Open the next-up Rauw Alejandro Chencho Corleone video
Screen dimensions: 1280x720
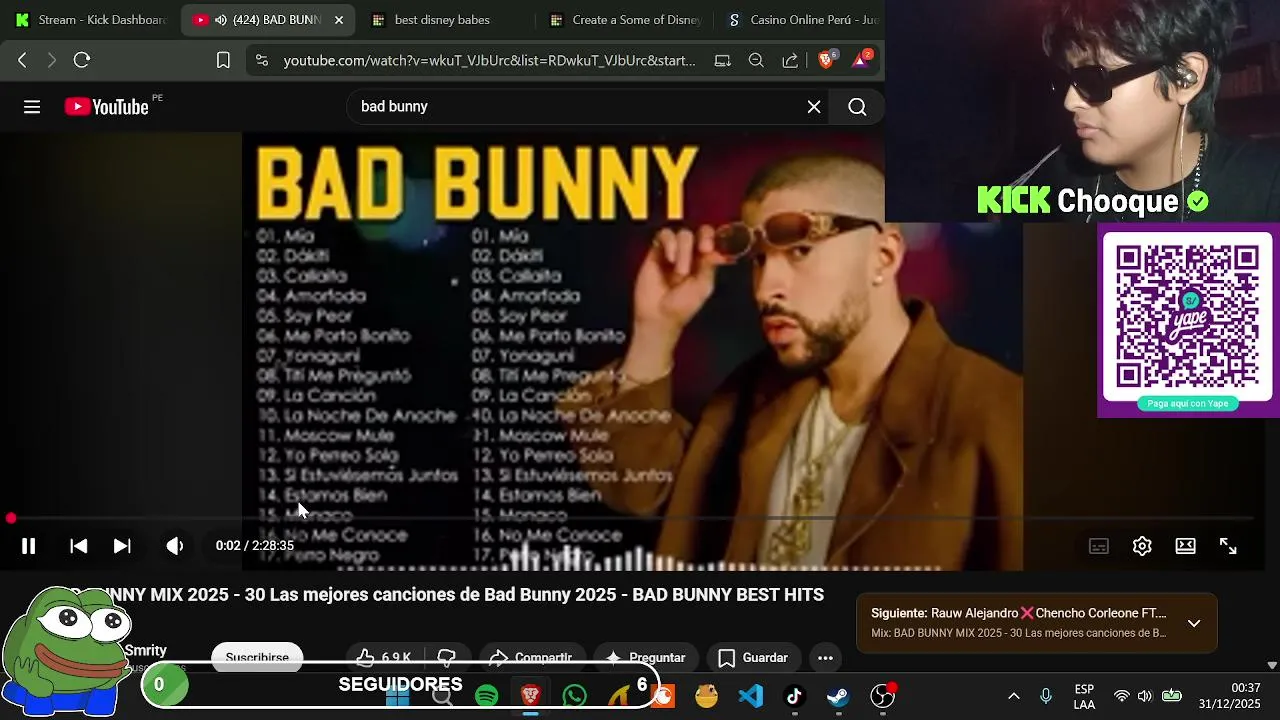point(1018,613)
